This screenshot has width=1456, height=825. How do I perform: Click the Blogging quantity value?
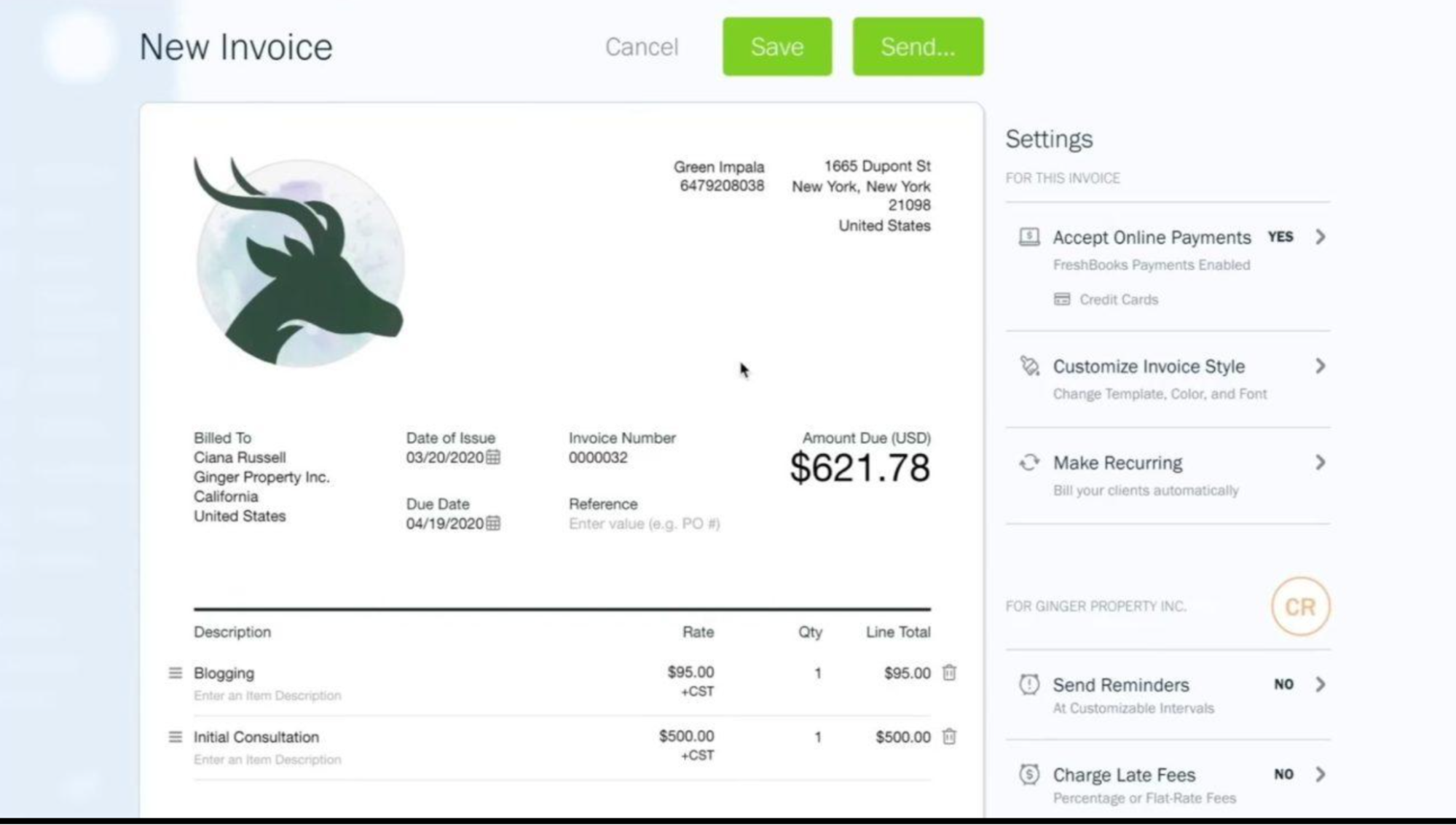coord(818,673)
